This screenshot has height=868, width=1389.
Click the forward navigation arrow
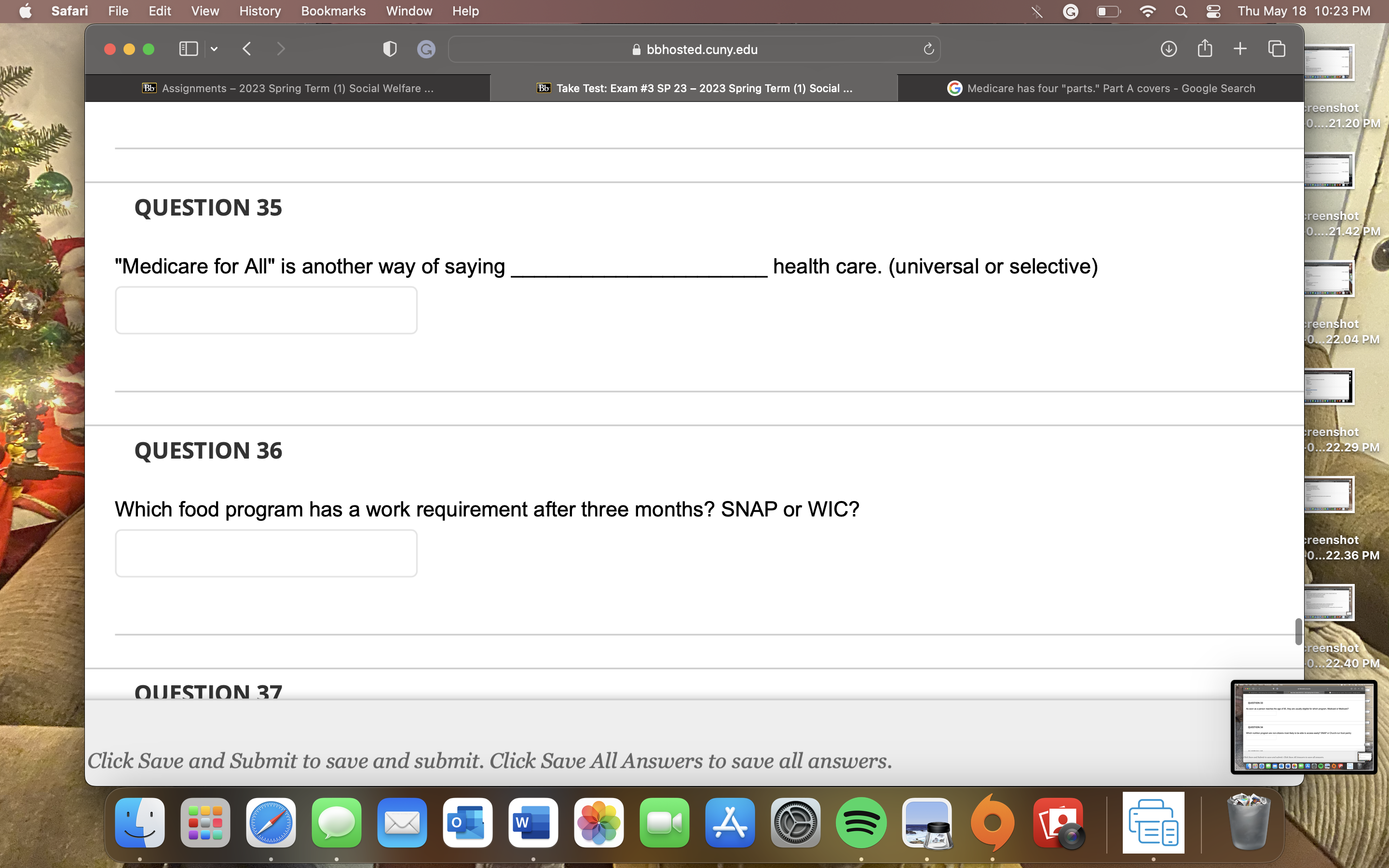(x=281, y=49)
